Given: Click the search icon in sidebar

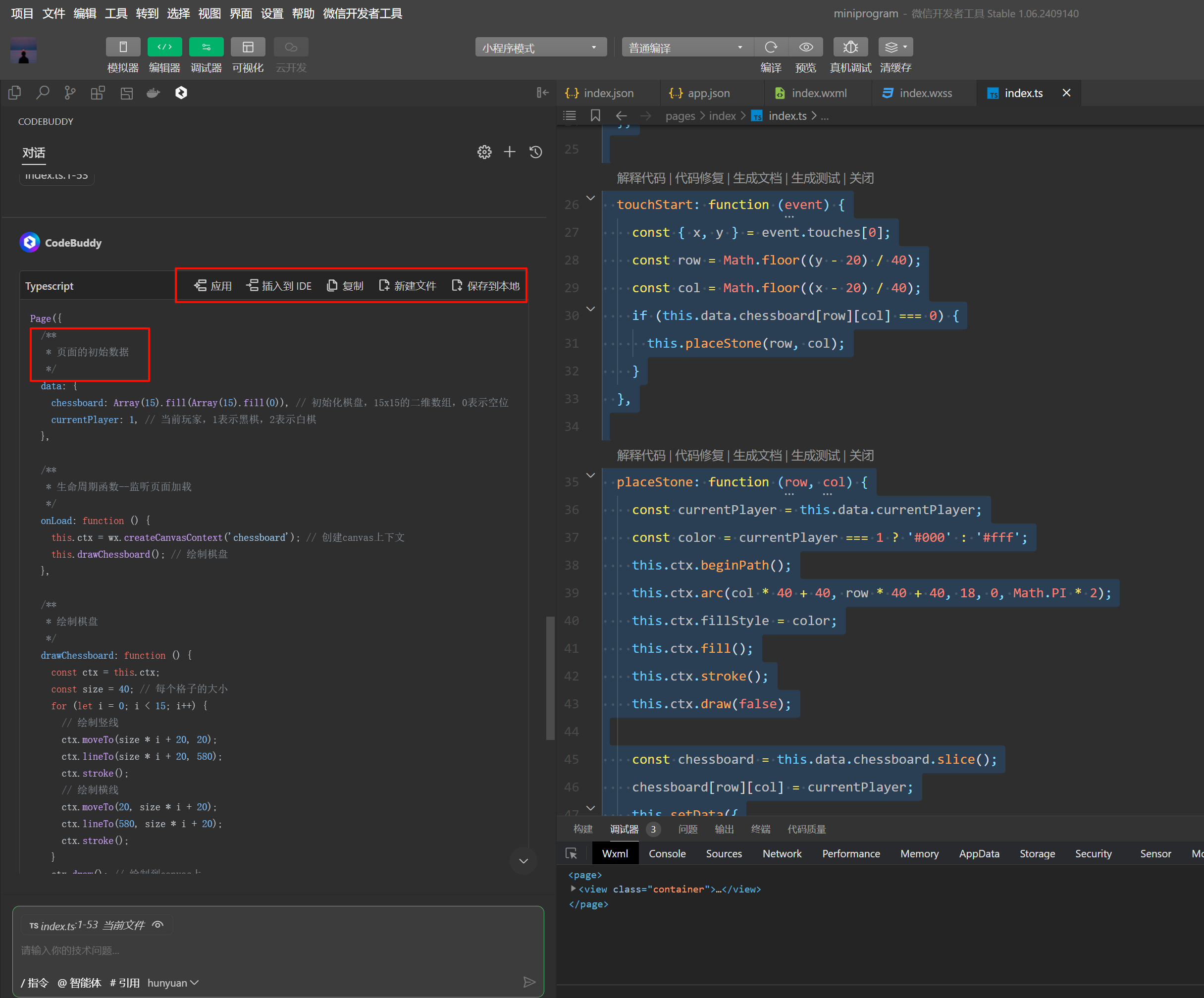Looking at the screenshot, I should (x=43, y=93).
